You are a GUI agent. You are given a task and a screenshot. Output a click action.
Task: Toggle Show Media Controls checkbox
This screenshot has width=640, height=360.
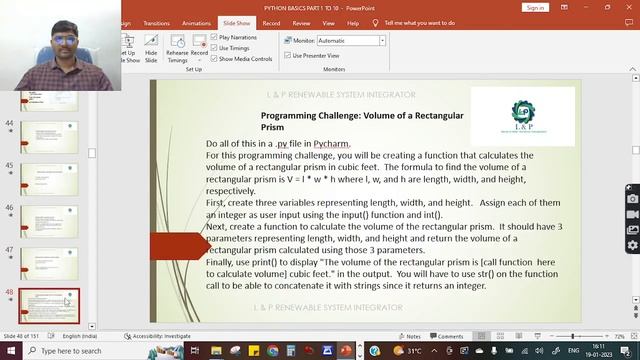[214, 58]
